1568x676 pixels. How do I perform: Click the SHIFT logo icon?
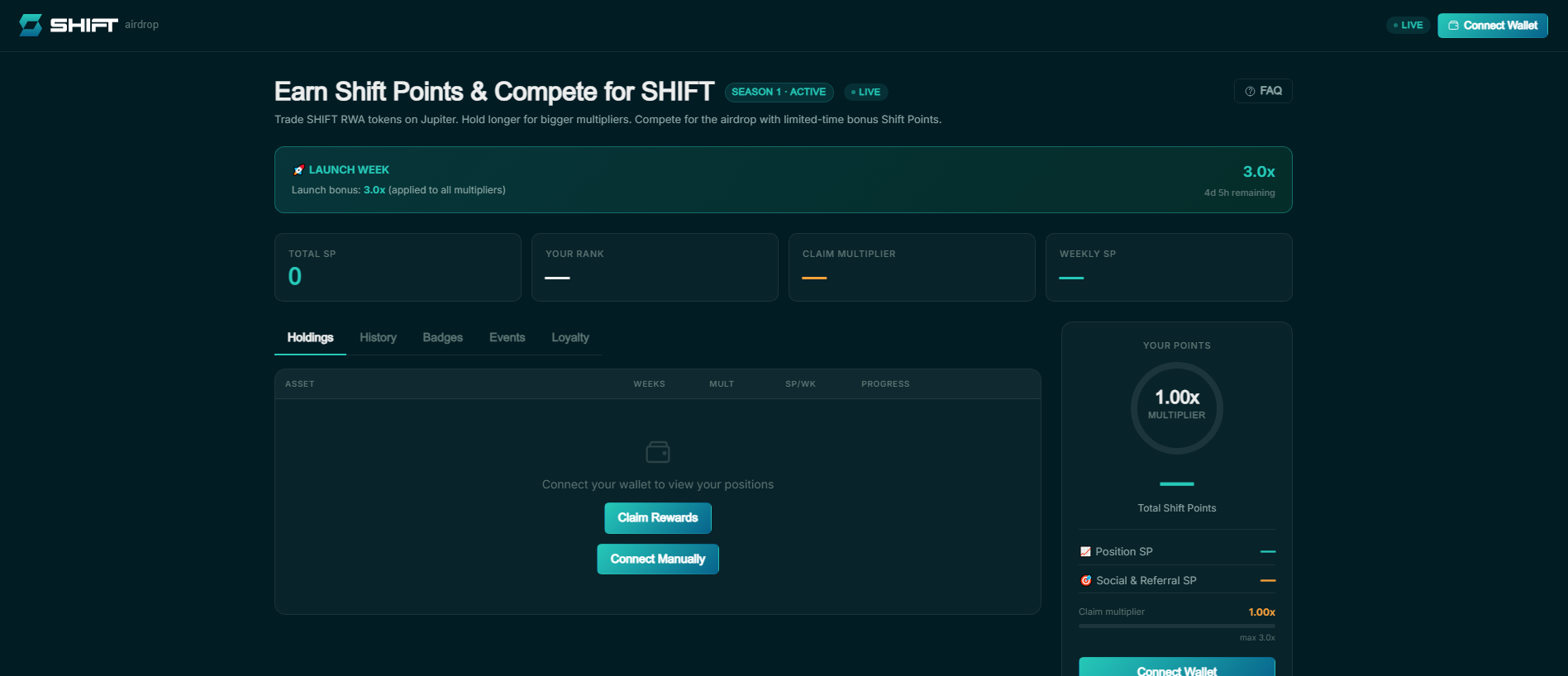click(31, 25)
